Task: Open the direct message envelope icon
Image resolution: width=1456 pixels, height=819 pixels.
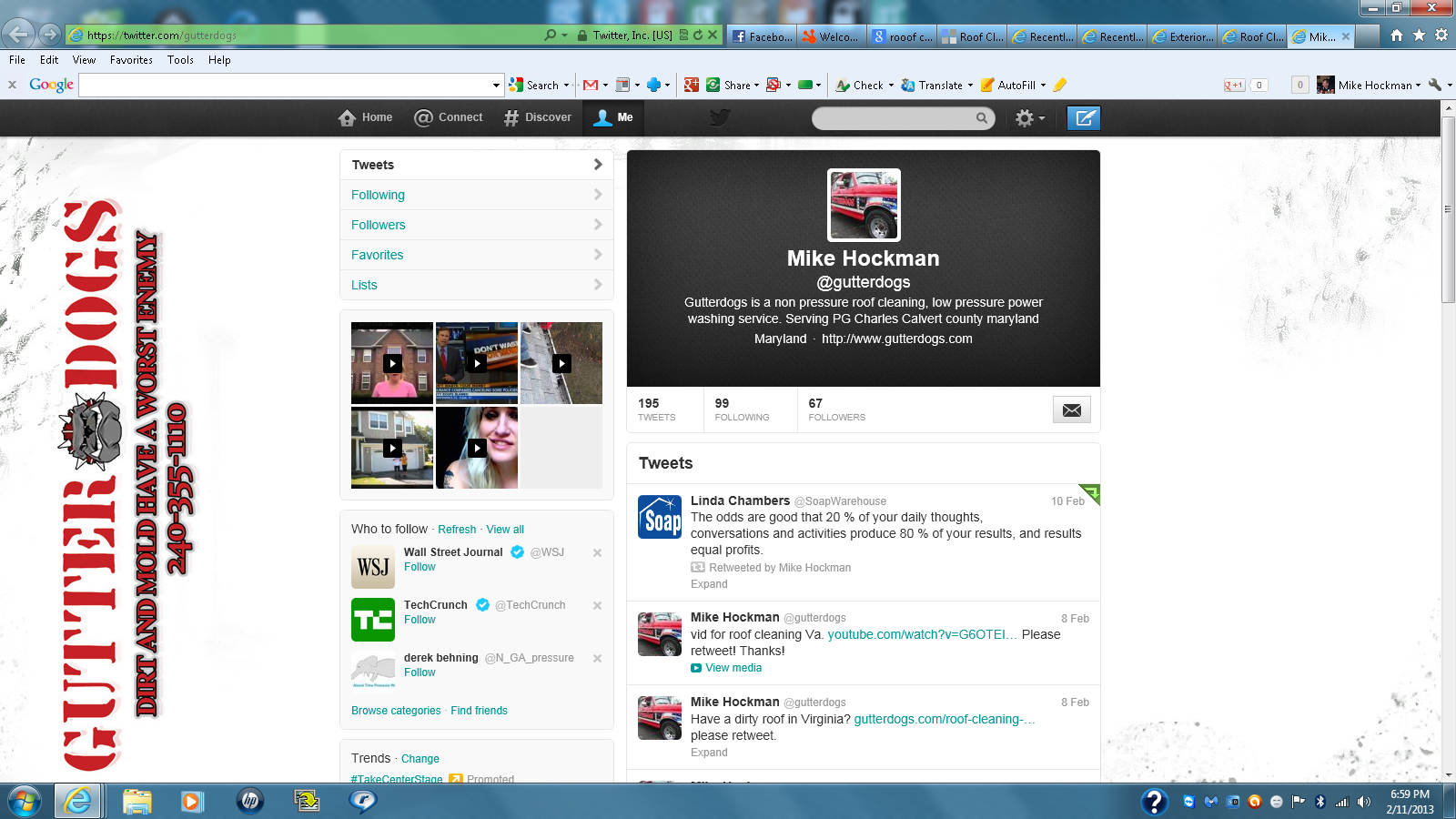Action: click(1071, 410)
